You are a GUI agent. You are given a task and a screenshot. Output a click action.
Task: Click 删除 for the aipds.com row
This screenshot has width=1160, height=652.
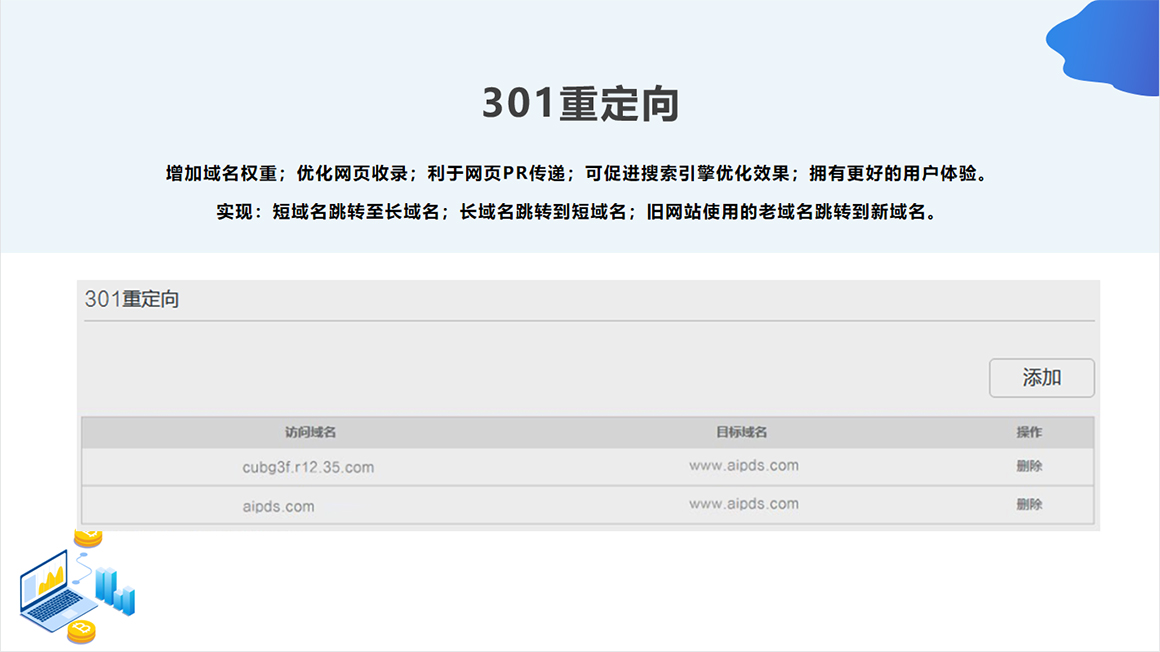pyautogui.click(x=1029, y=505)
